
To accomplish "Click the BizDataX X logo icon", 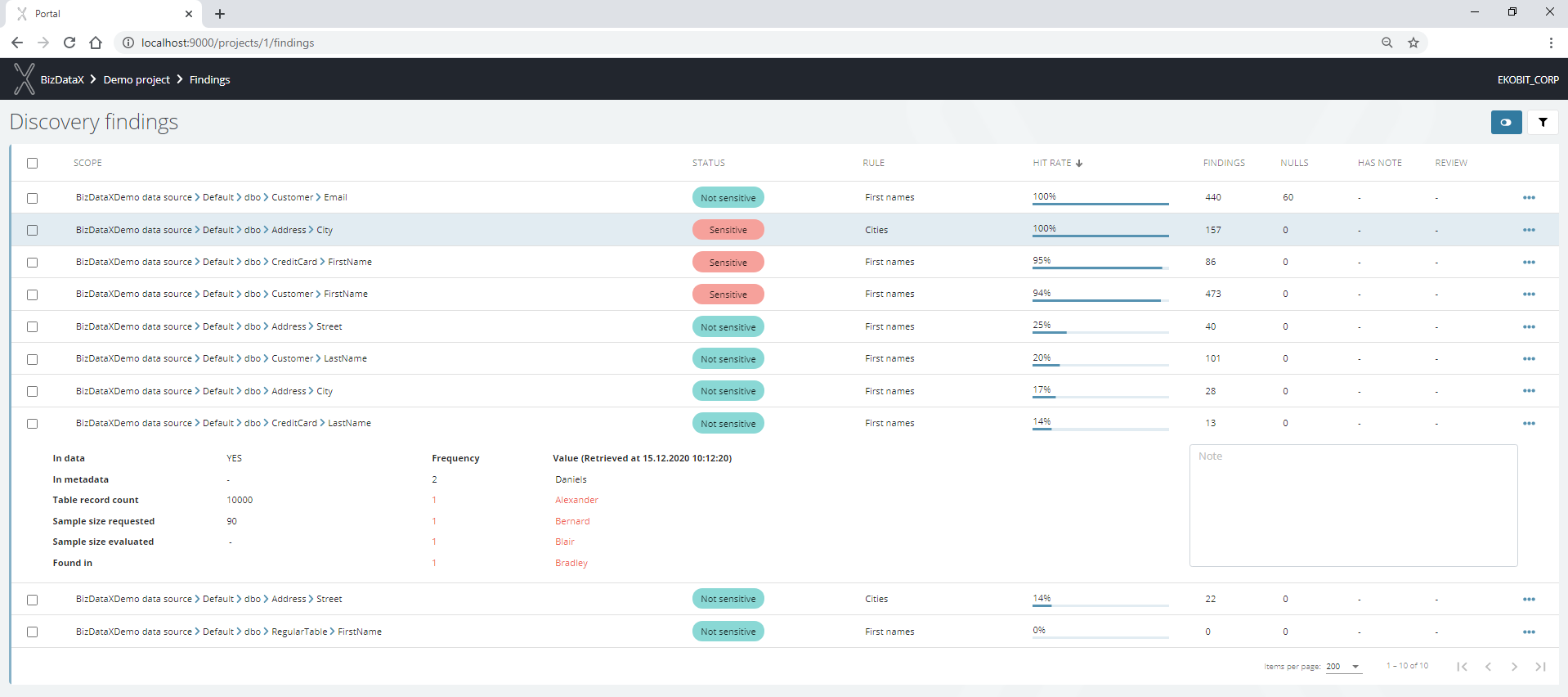I will point(25,79).
